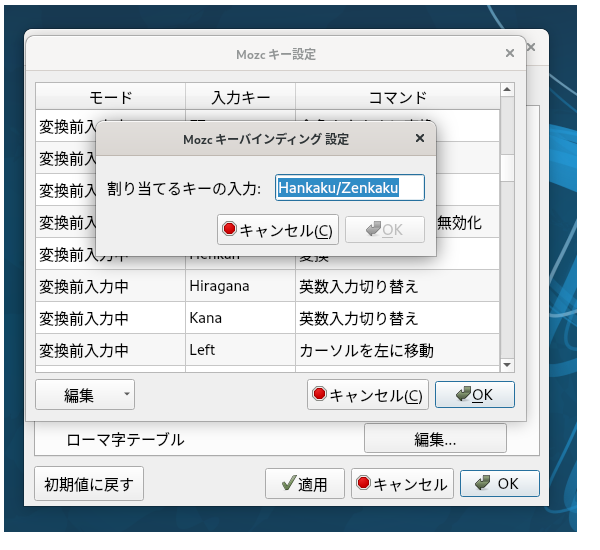
Task: Click 初期値に戻す in the settings window
Action: (x=89, y=484)
